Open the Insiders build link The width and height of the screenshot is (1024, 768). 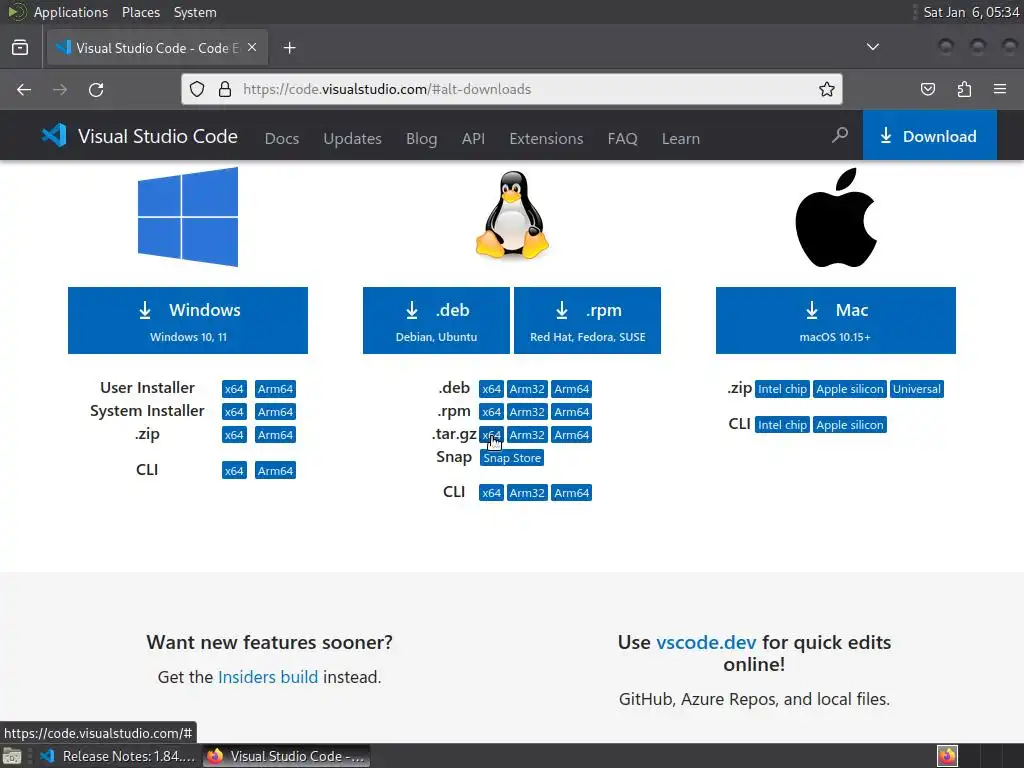tap(268, 677)
